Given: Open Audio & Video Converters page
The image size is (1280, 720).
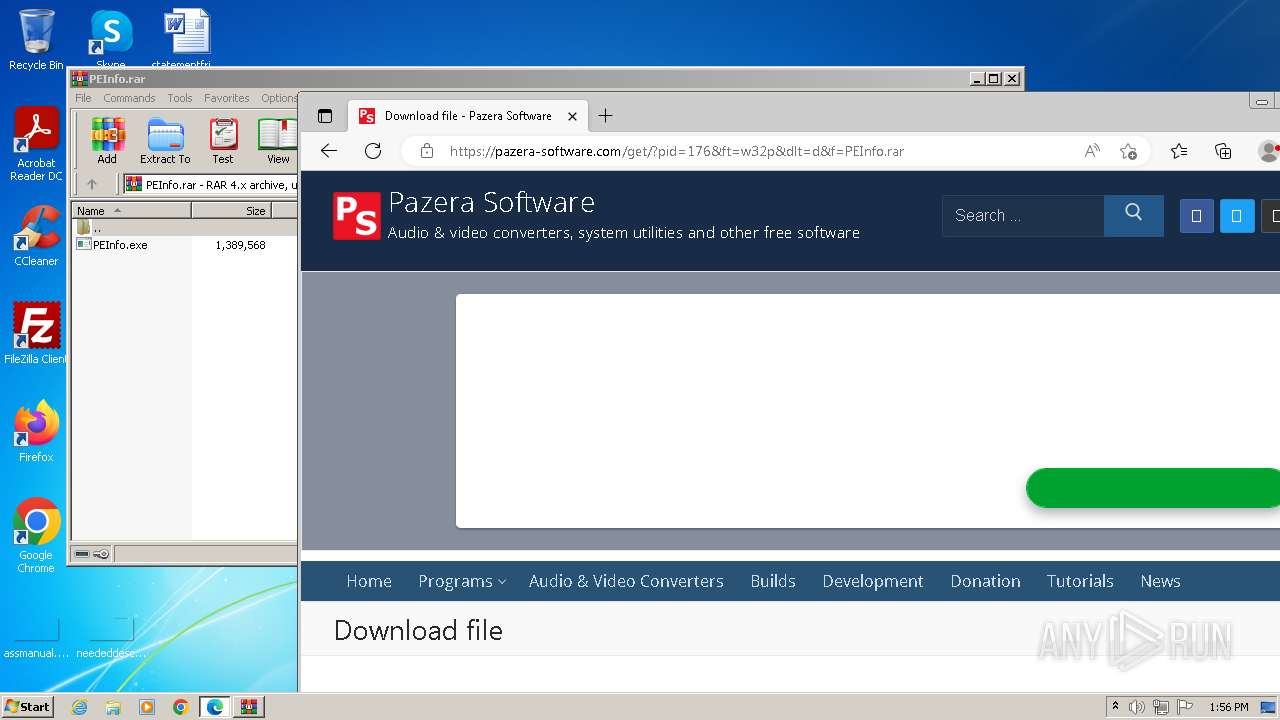Looking at the screenshot, I should (626, 581).
